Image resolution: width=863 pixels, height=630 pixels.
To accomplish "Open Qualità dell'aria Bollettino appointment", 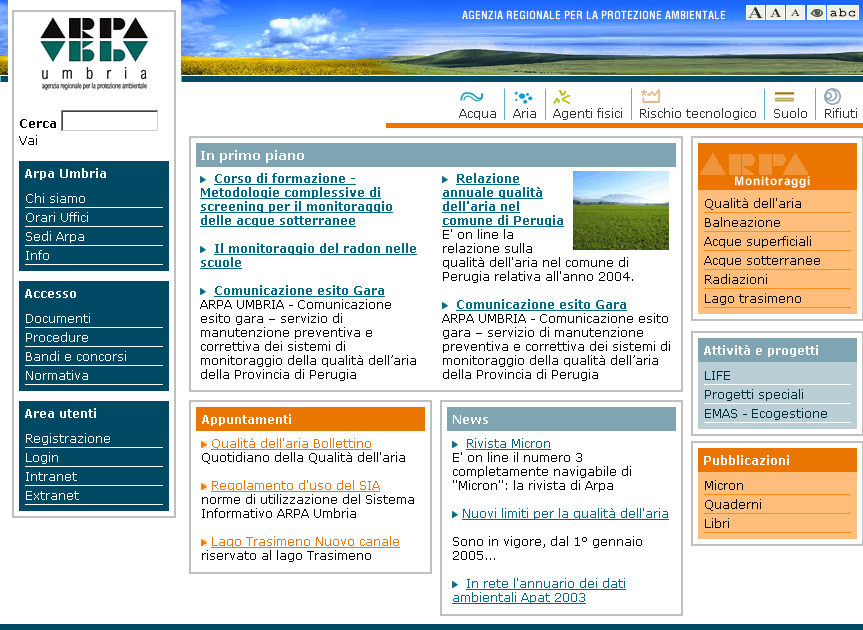I will click(x=291, y=443).
